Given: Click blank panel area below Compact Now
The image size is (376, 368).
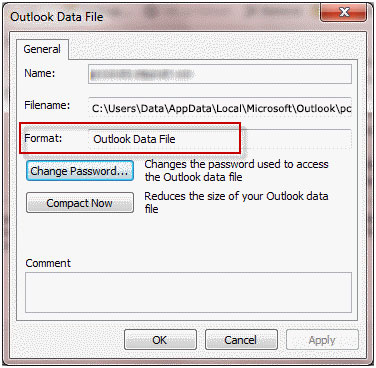Looking at the screenshot, I should (x=187, y=237).
